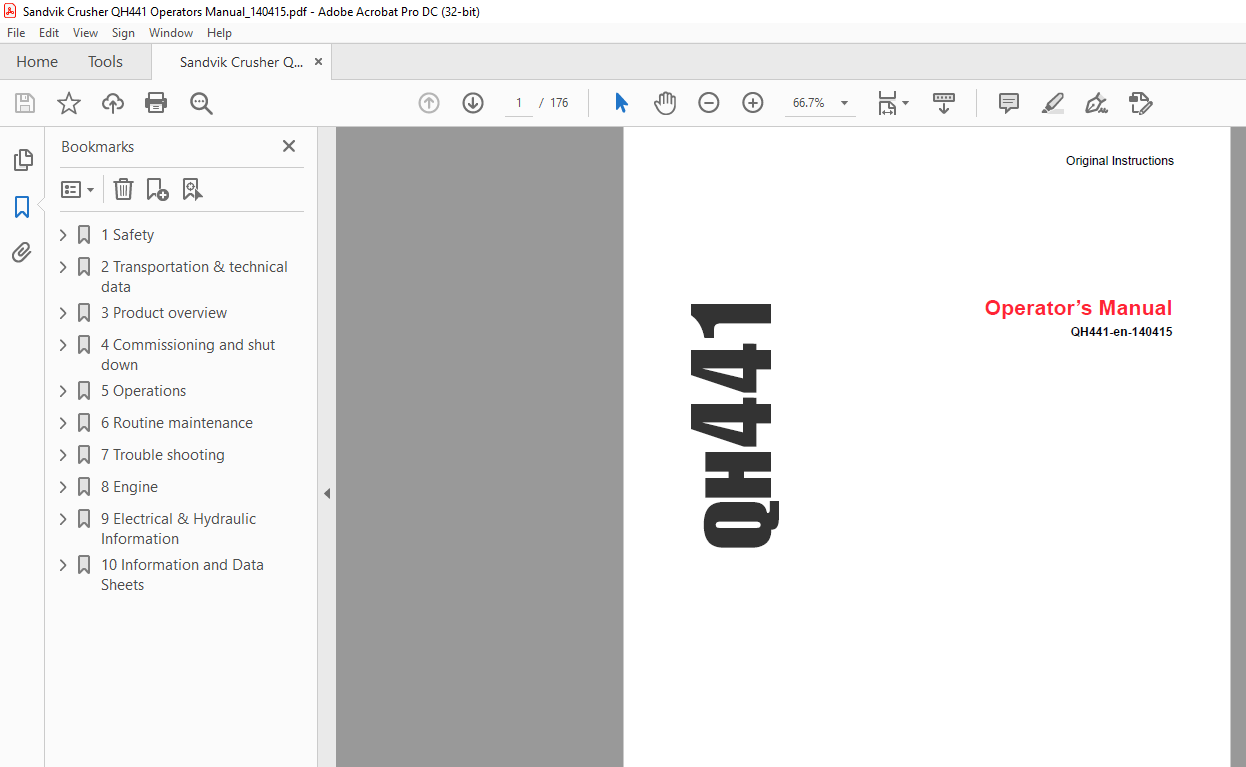
Task: Expand 10 Information and Data Sheets bookmark
Action: (x=63, y=565)
